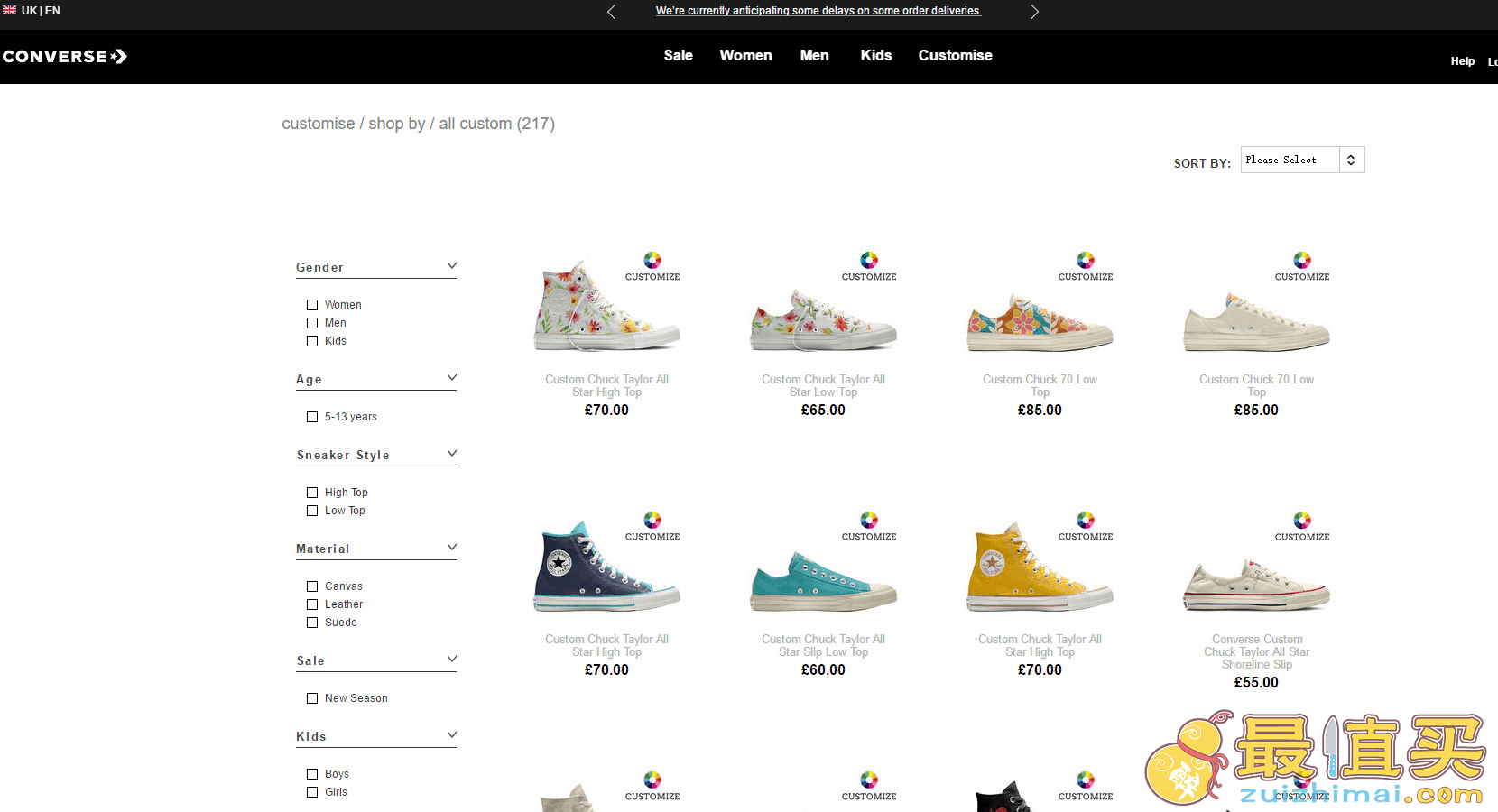
Task: Tick the Women gender checkbox
Action: click(x=312, y=305)
